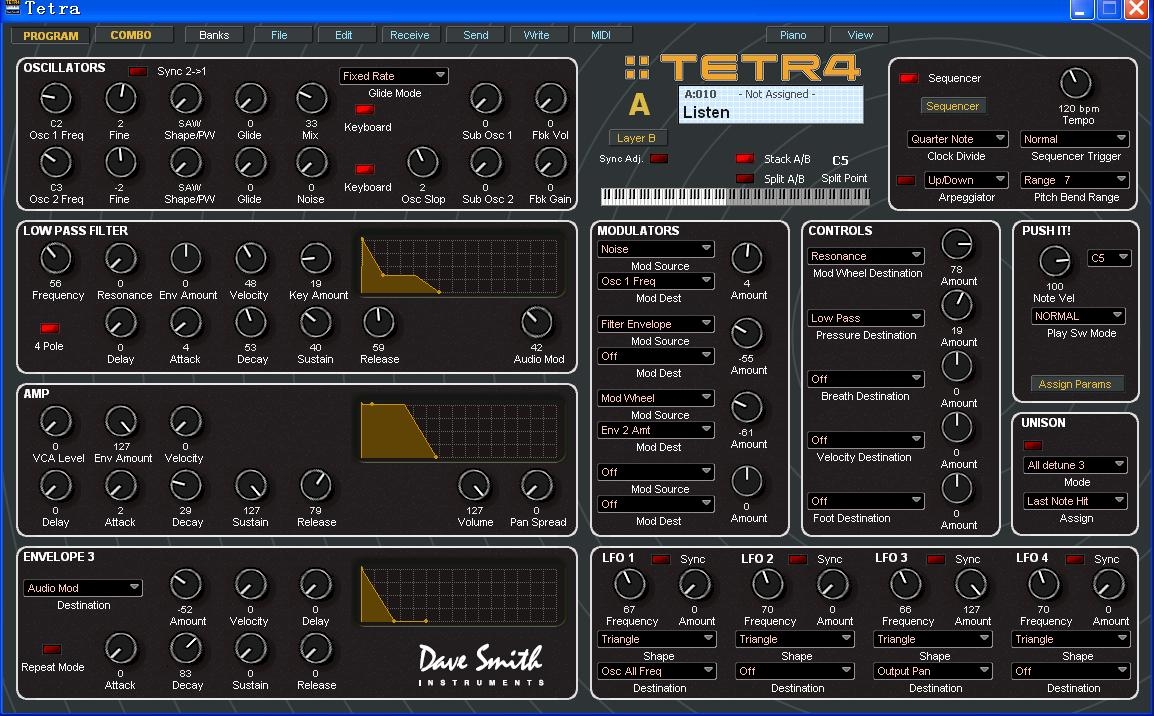The image size is (1154, 716).
Task: Click the Sequencer button
Action: click(952, 106)
